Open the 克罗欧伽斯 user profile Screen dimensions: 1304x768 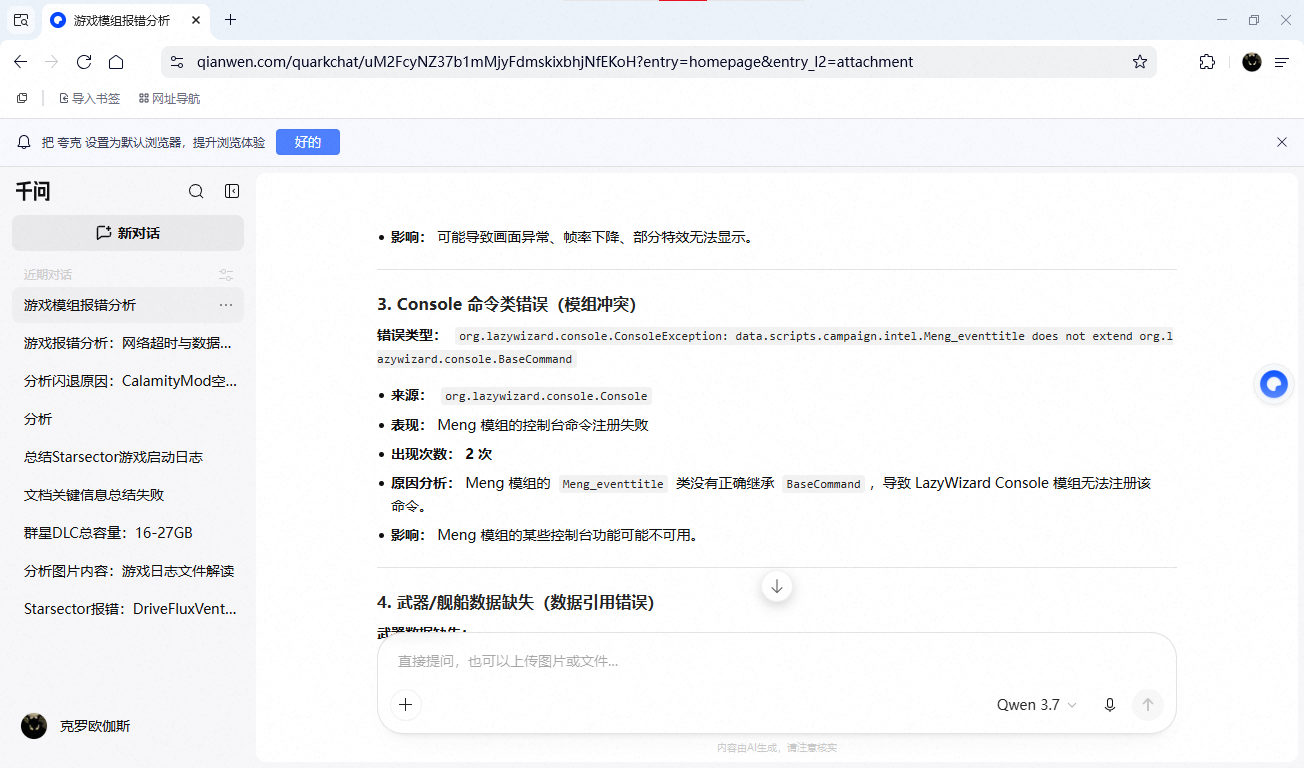click(x=76, y=726)
